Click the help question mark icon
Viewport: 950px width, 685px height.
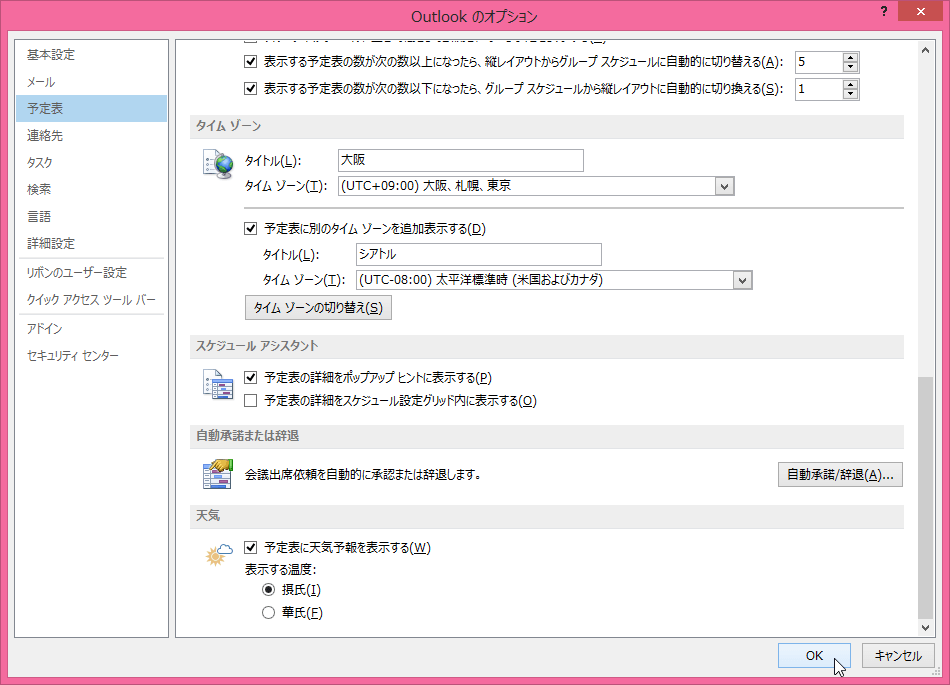click(884, 12)
